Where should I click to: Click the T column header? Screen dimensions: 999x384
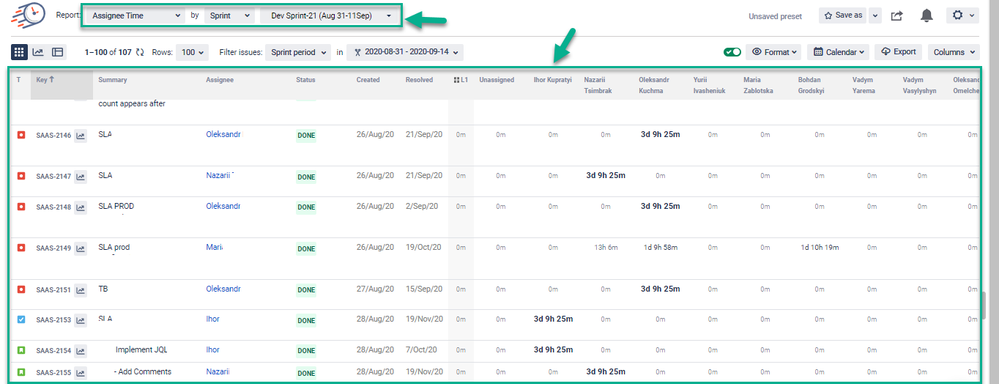pos(19,80)
